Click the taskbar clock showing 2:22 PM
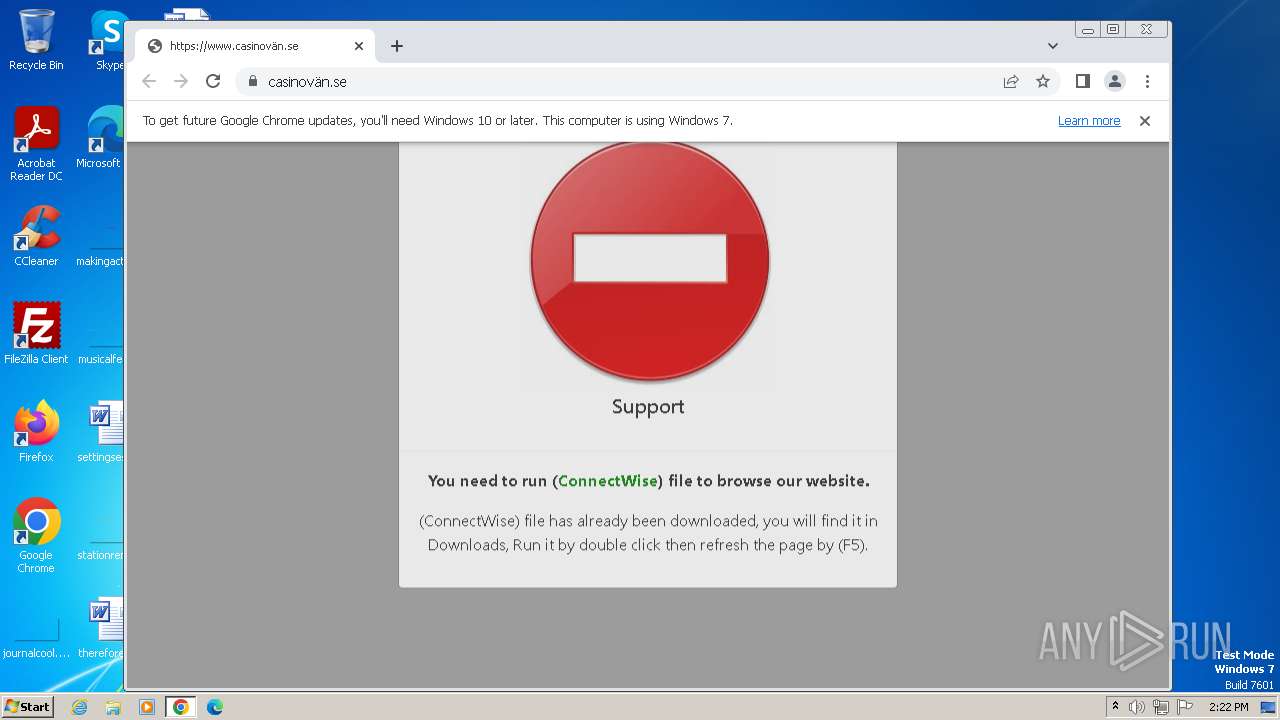 (1228, 707)
